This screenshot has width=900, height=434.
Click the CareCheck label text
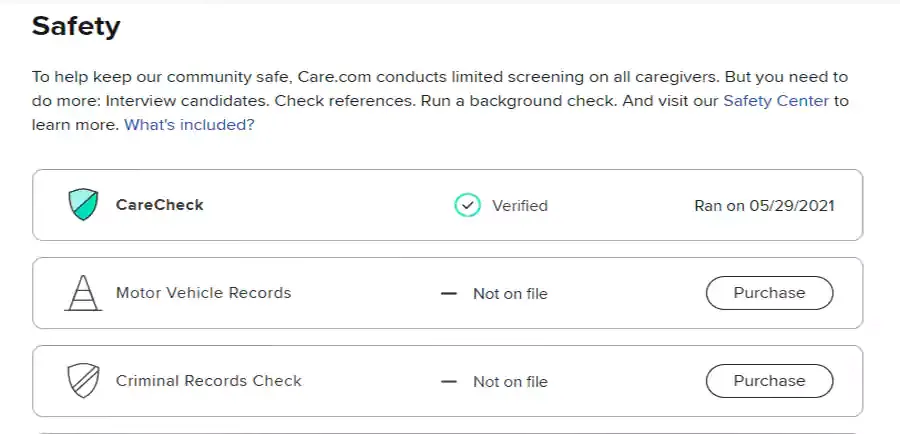pos(159,205)
